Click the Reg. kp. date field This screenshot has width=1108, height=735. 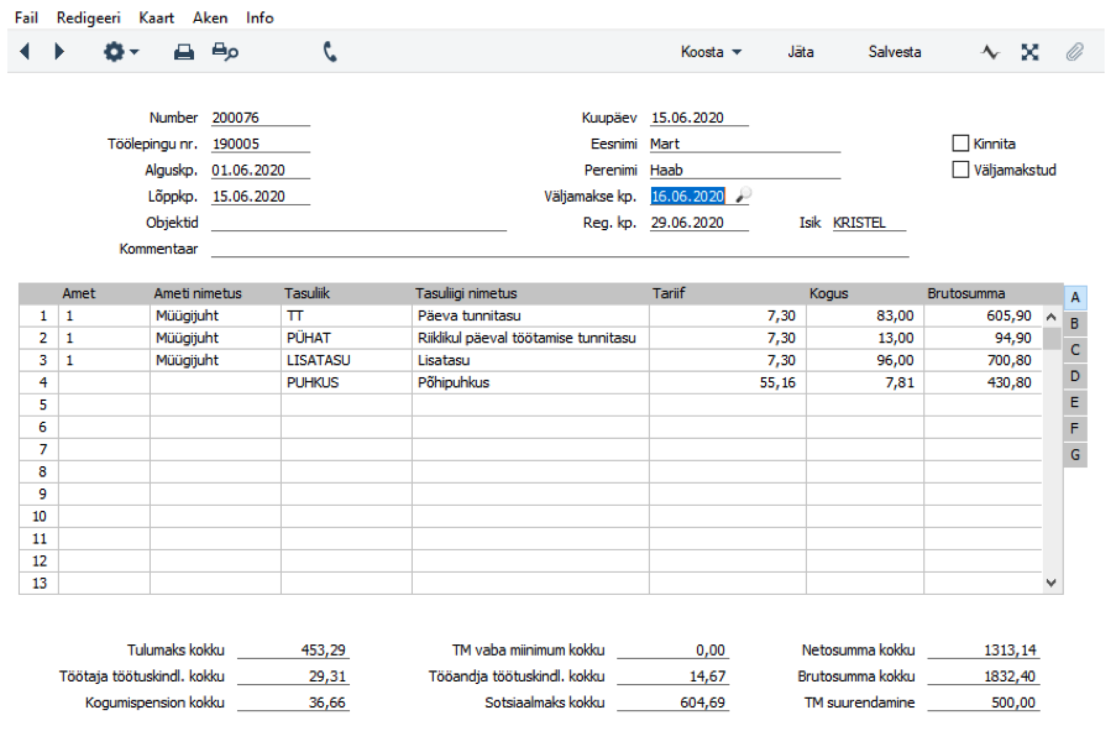pyautogui.click(x=699, y=223)
